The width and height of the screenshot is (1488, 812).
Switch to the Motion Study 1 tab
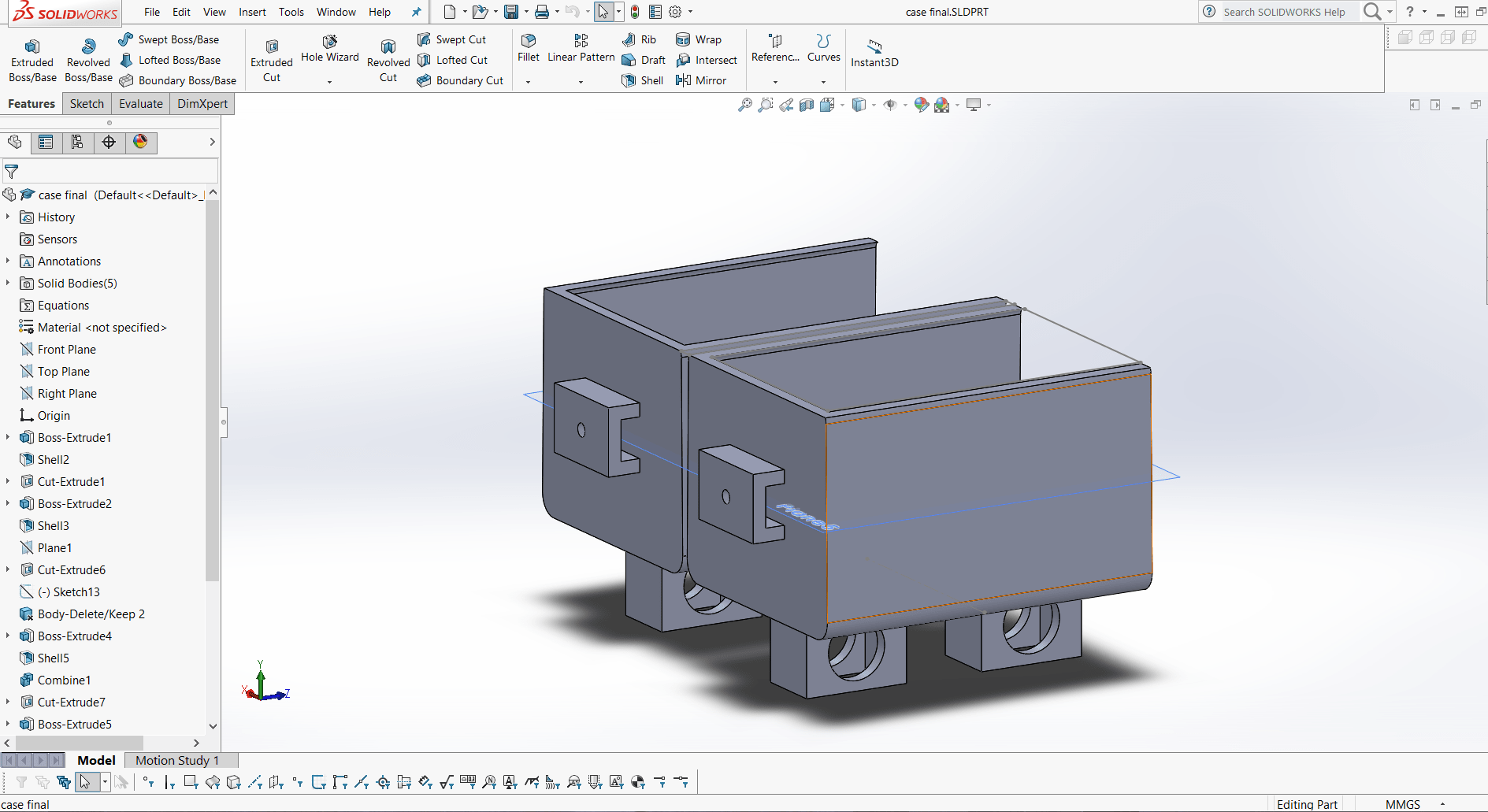click(177, 760)
